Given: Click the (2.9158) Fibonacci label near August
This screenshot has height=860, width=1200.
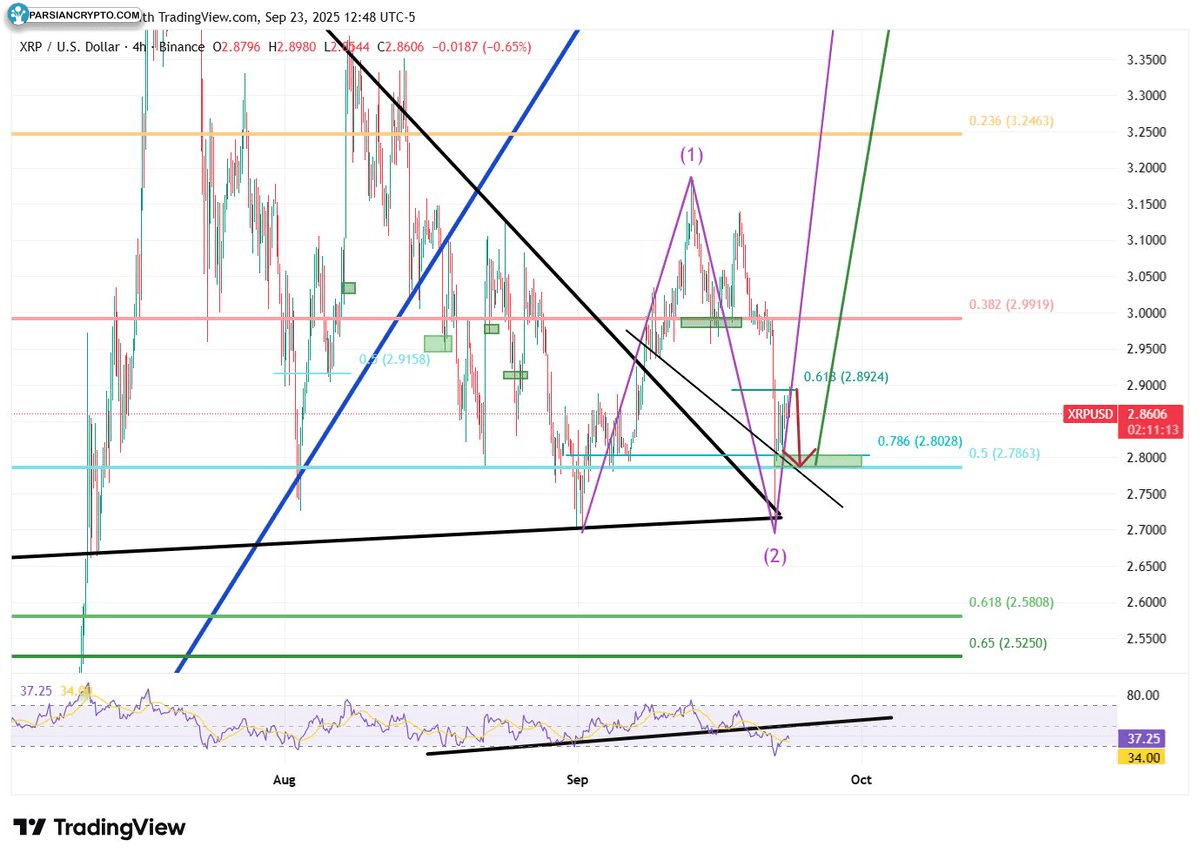Looking at the screenshot, I should coord(395,359).
